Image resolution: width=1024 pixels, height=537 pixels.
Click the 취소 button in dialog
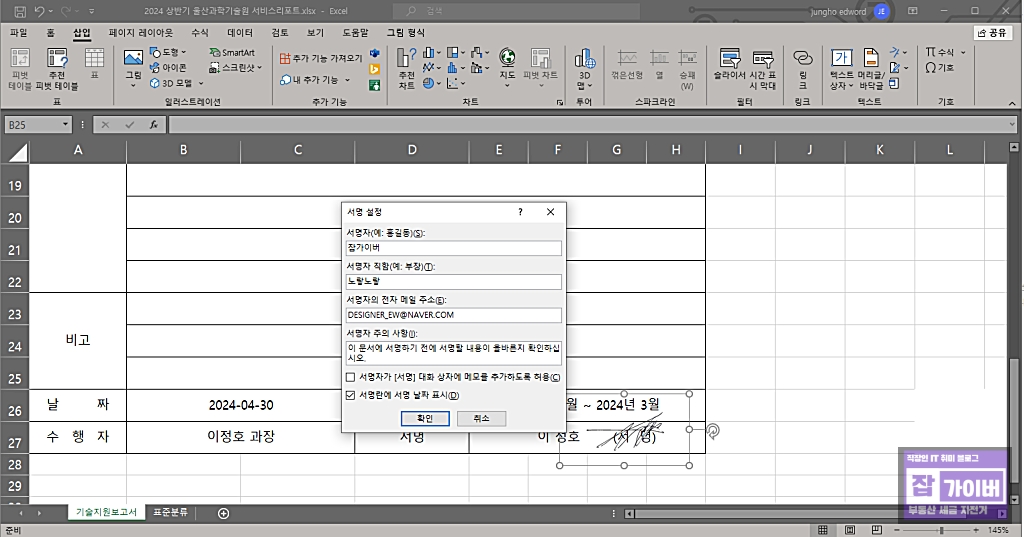pyautogui.click(x=481, y=418)
